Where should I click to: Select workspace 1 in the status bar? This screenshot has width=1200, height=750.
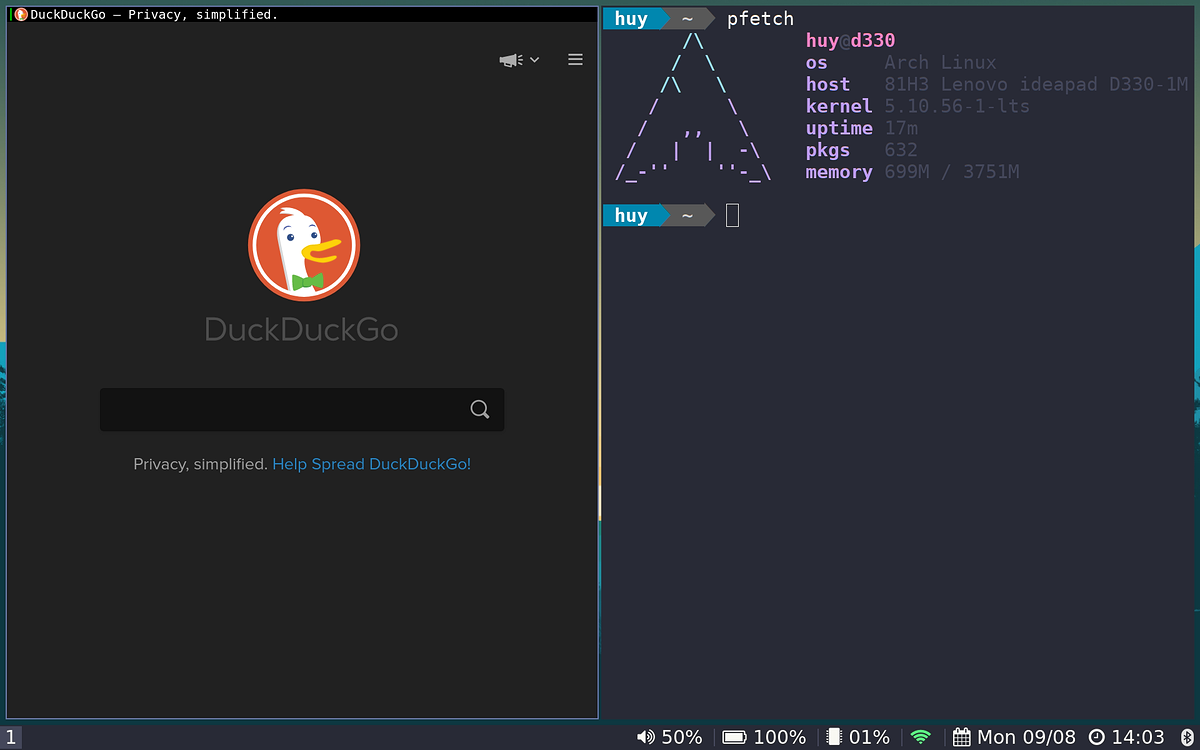pos(10,737)
